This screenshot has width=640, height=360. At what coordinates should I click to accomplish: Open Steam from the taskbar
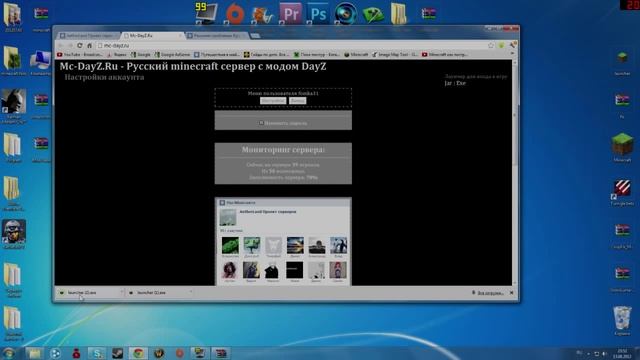point(118,353)
